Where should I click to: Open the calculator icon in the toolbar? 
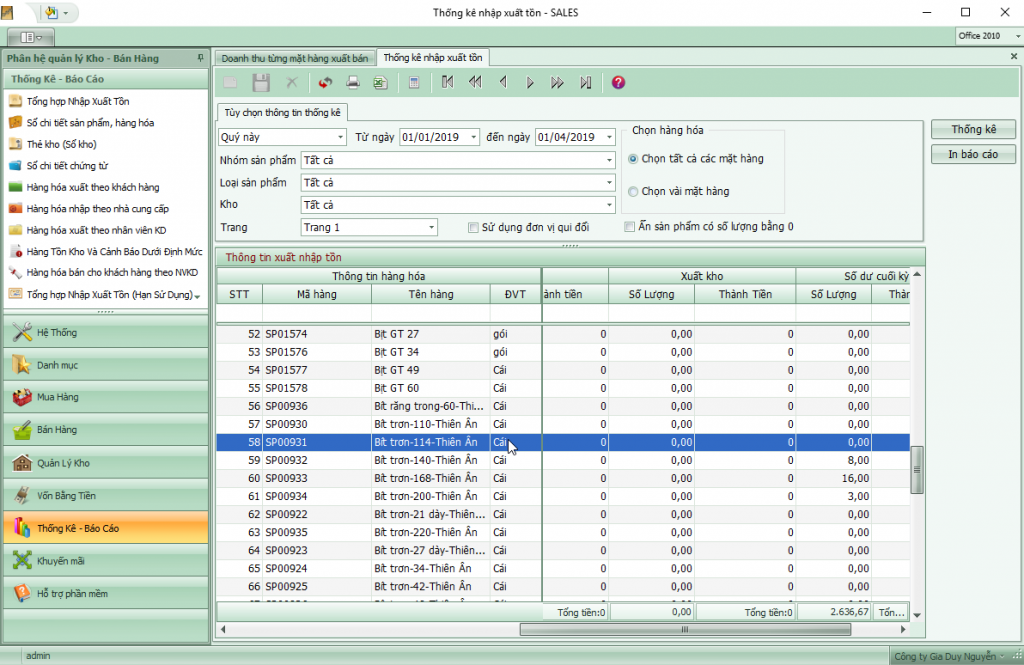click(x=414, y=83)
